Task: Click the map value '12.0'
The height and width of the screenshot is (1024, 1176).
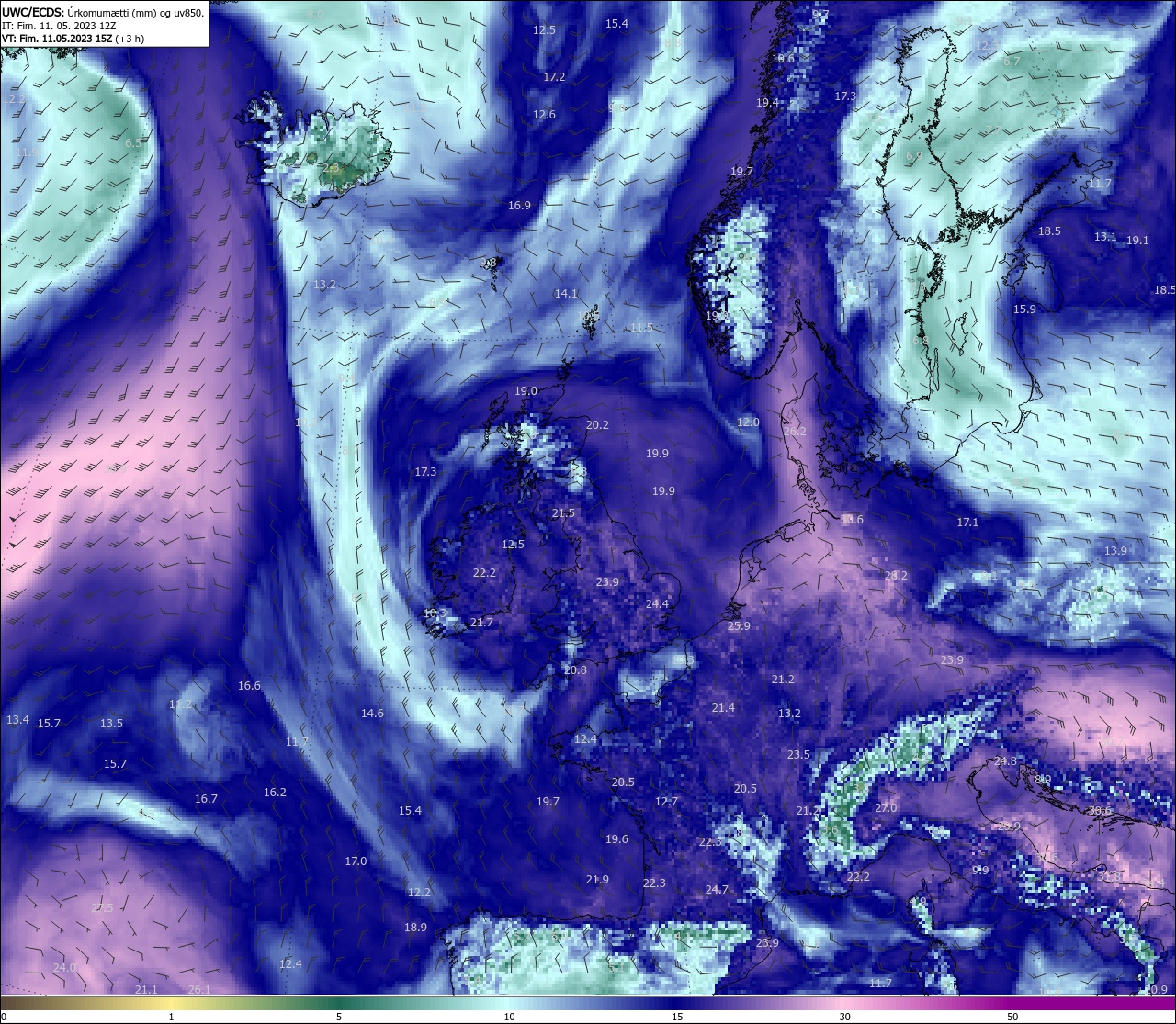Action: click(748, 422)
